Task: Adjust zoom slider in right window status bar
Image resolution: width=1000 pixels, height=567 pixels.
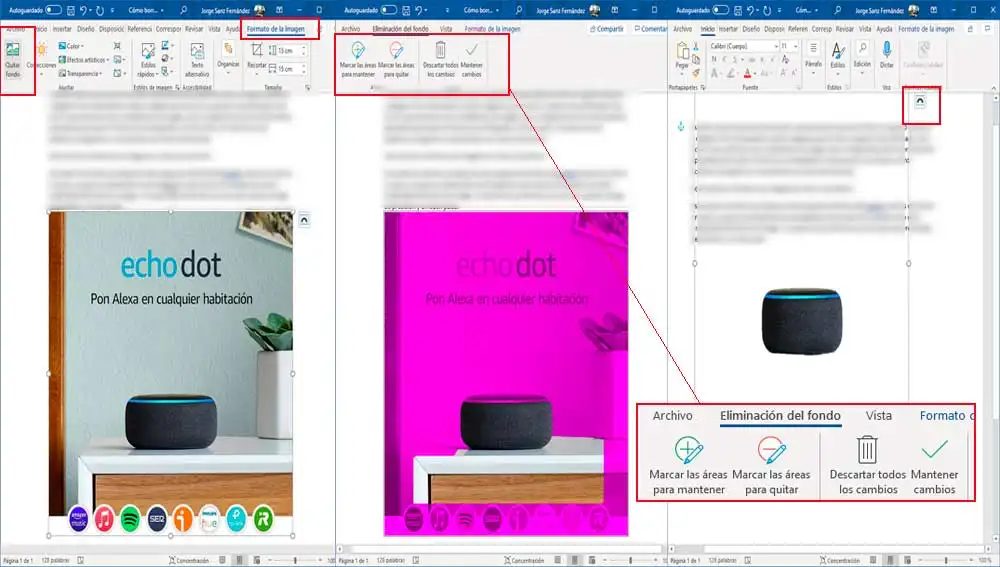Action: 946,560
